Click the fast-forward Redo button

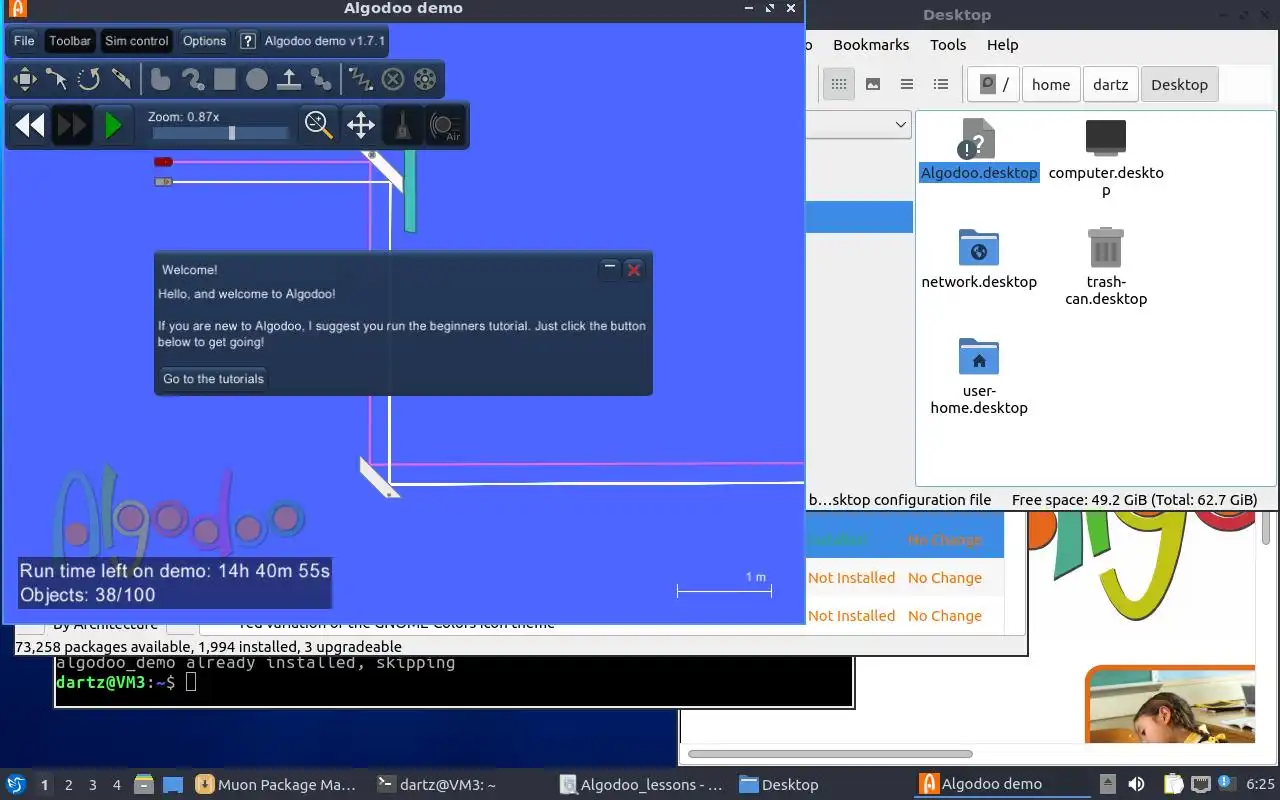(x=72, y=125)
